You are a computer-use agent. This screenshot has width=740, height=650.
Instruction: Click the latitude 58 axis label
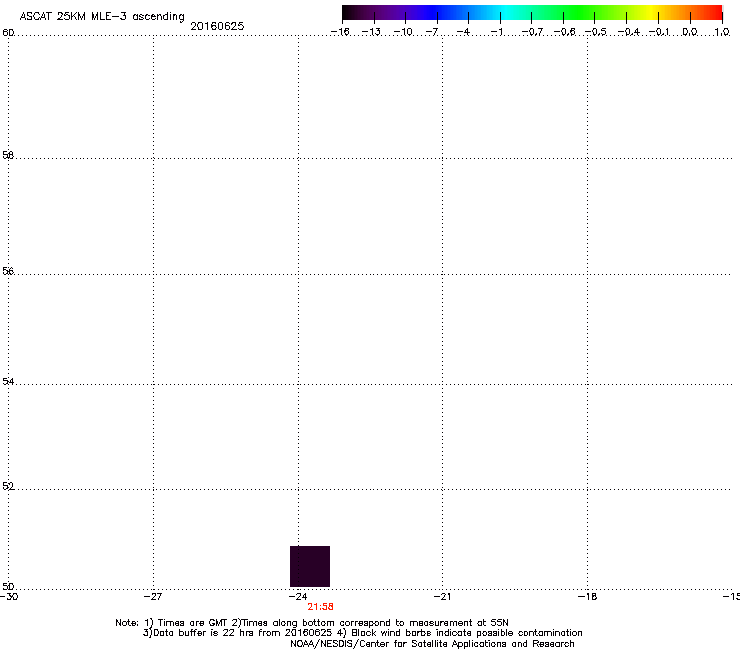point(8,155)
